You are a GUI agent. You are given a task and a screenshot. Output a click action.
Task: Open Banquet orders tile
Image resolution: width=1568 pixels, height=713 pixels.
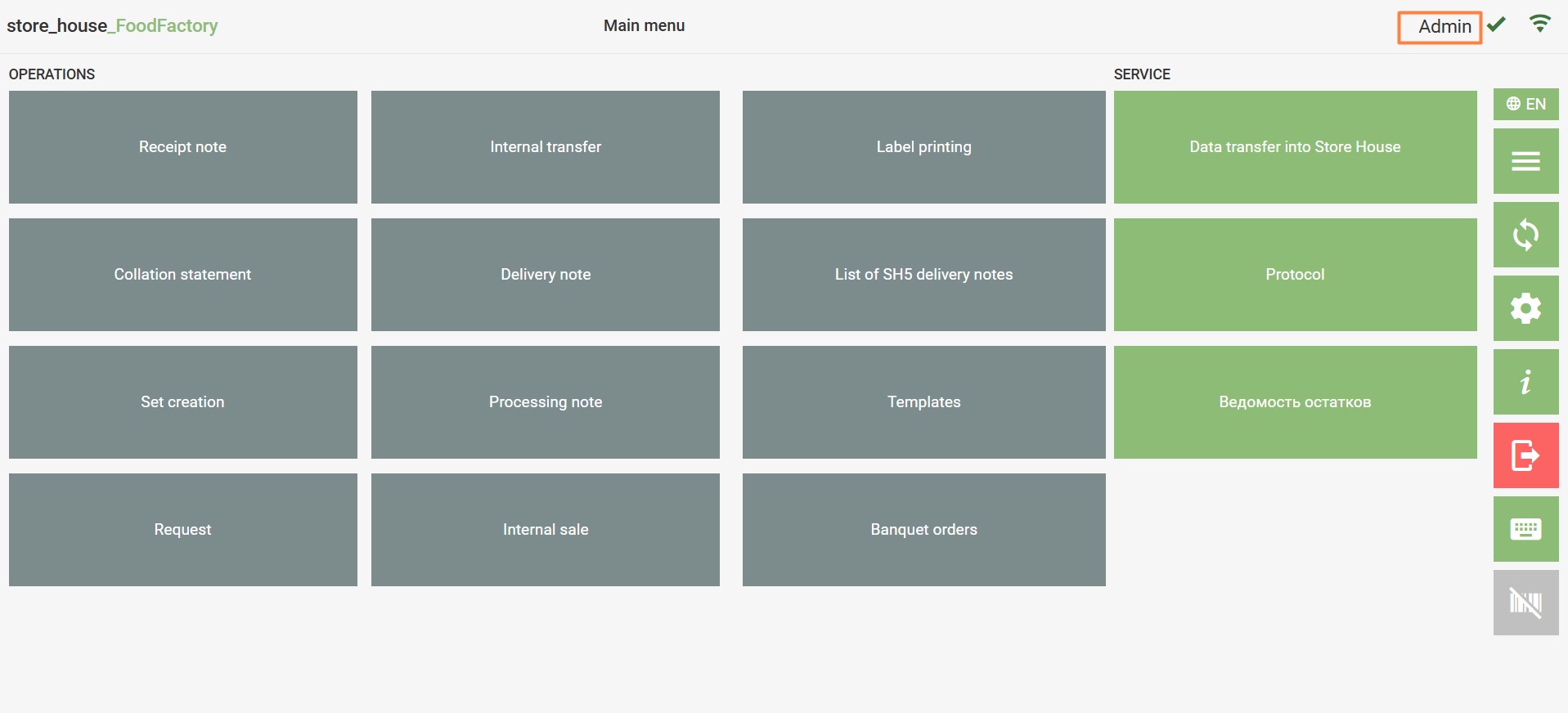[923, 530]
